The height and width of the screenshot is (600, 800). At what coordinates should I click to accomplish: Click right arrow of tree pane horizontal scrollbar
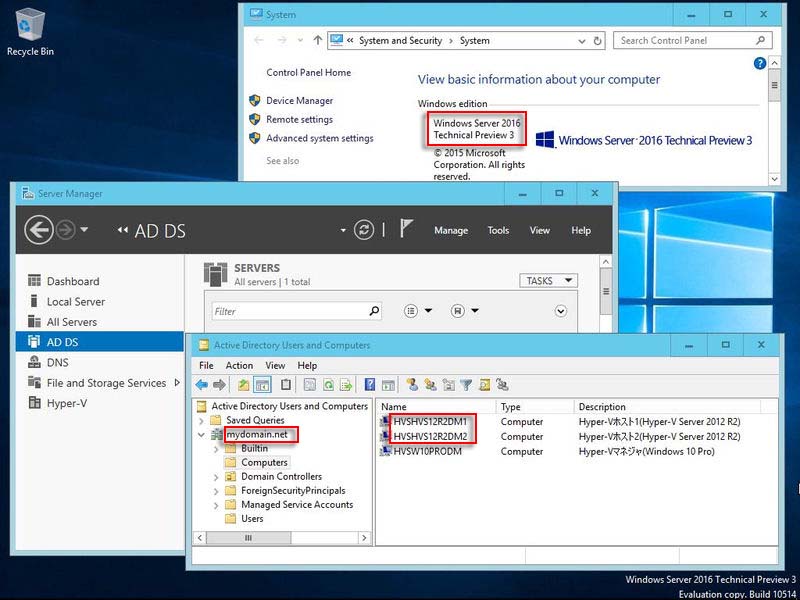[364, 538]
